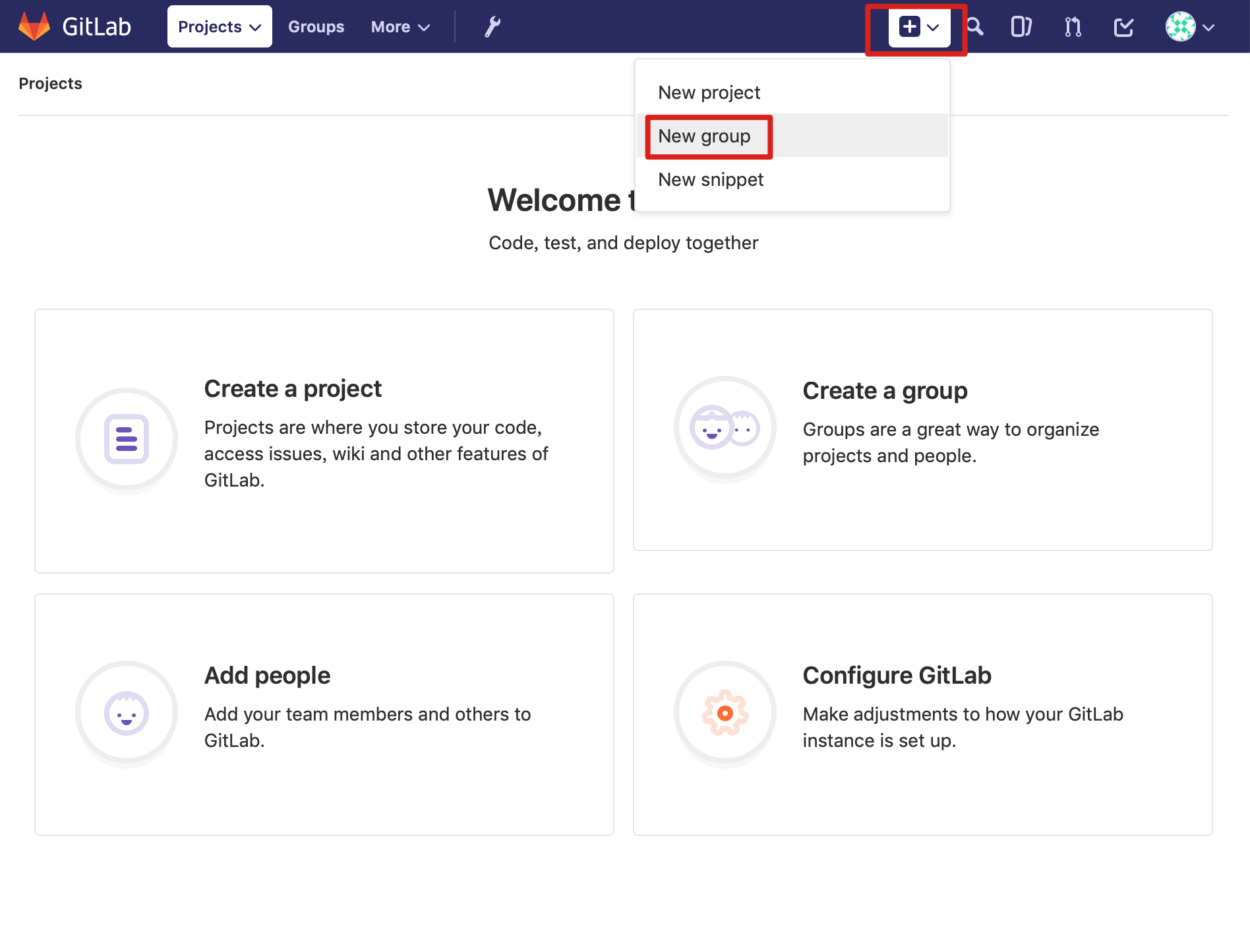Open the Merge requests icon
Viewport: 1250px width, 952px height.
[x=1073, y=27]
